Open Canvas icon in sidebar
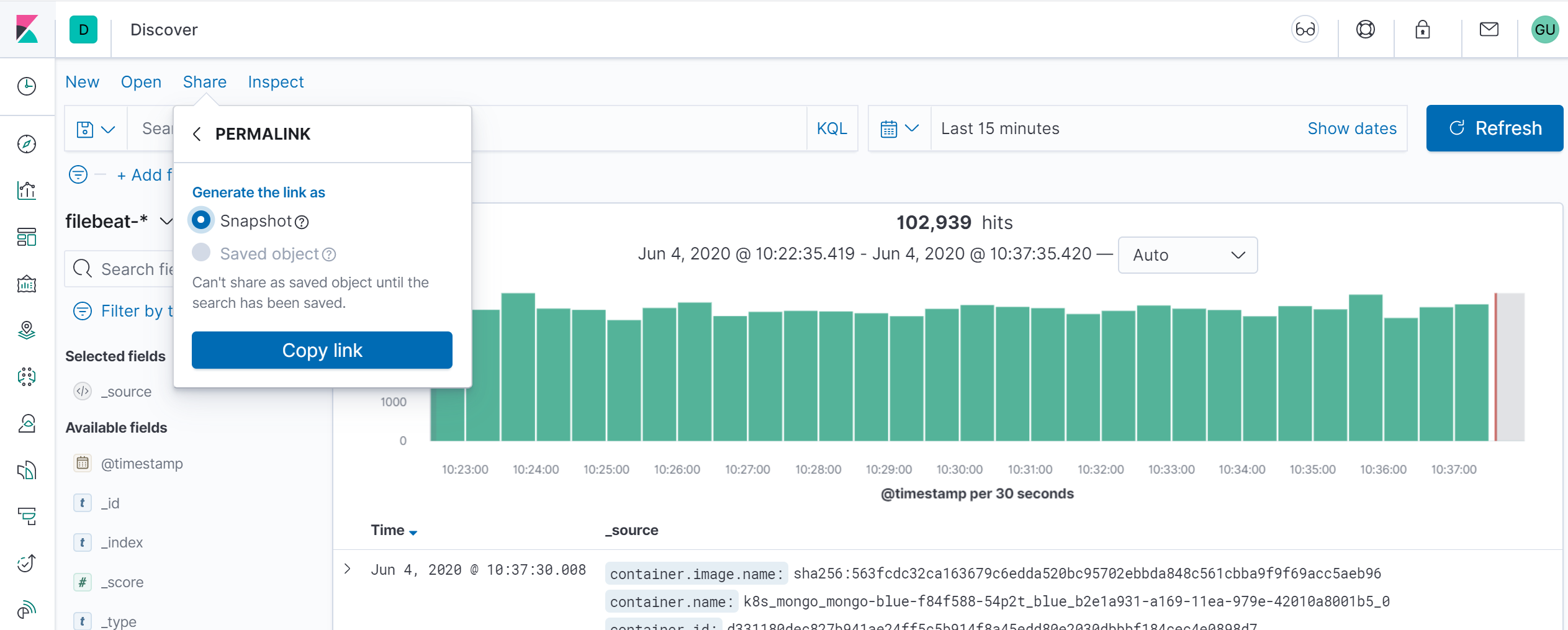1568x630 pixels. pos(27,284)
